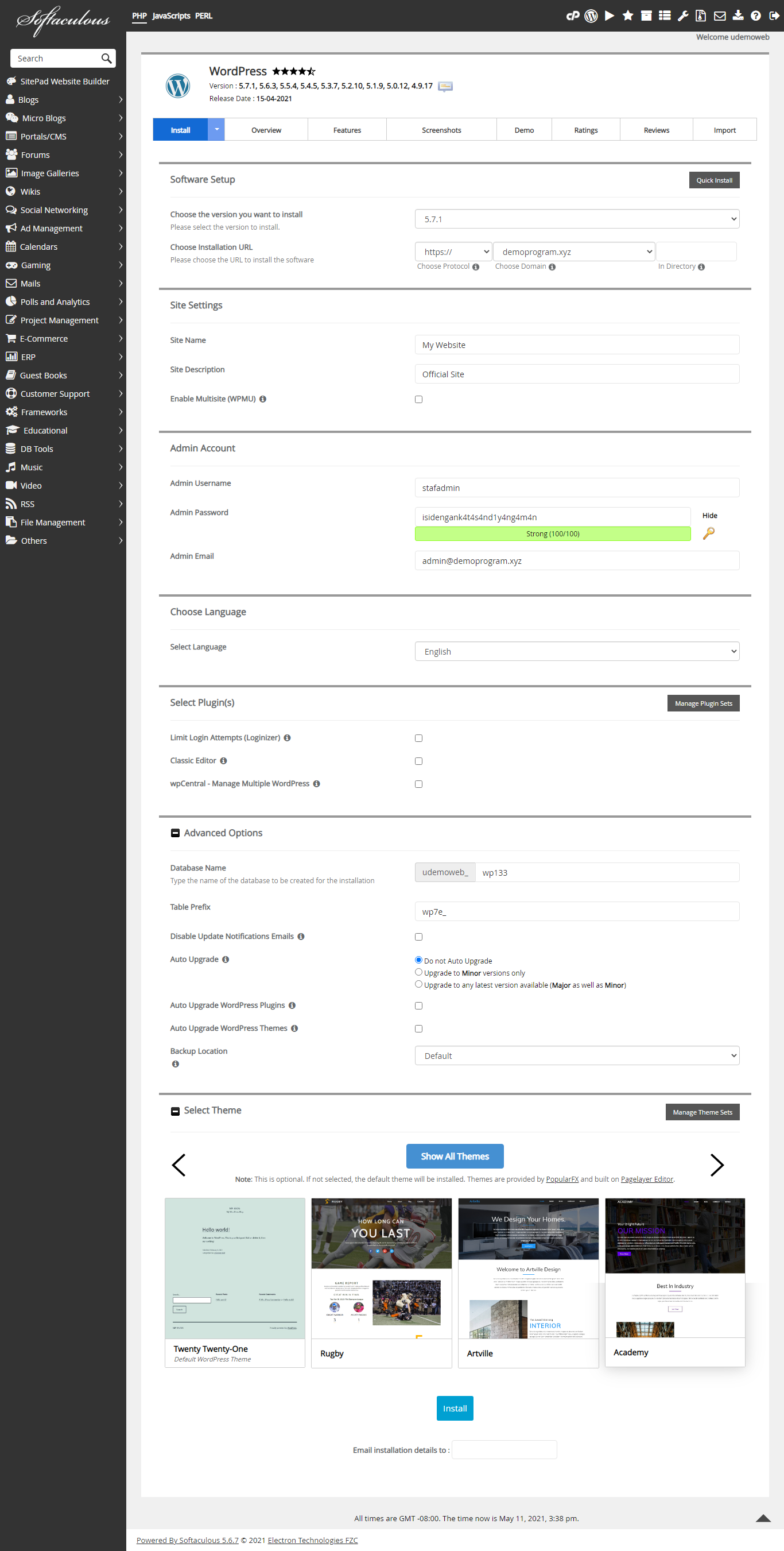The height and width of the screenshot is (1551, 784).
Task: Open the task list icon in toolbar
Action: [x=664, y=16]
